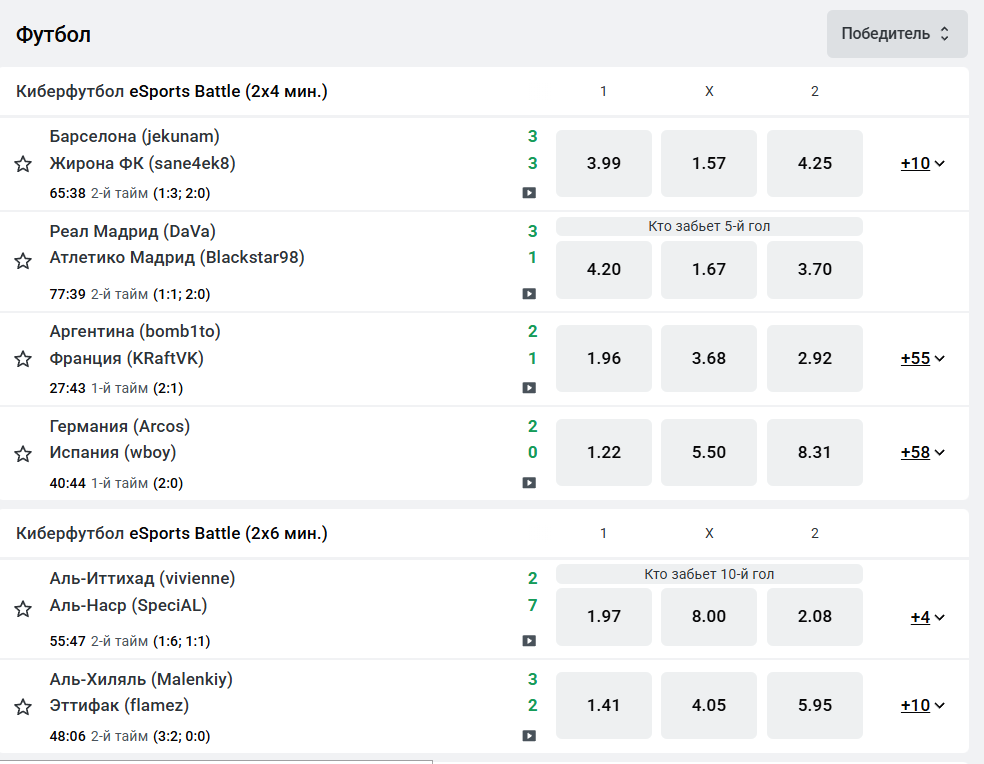Select draw odds 1.57 for Барселона match
984x764 pixels.
click(x=709, y=163)
